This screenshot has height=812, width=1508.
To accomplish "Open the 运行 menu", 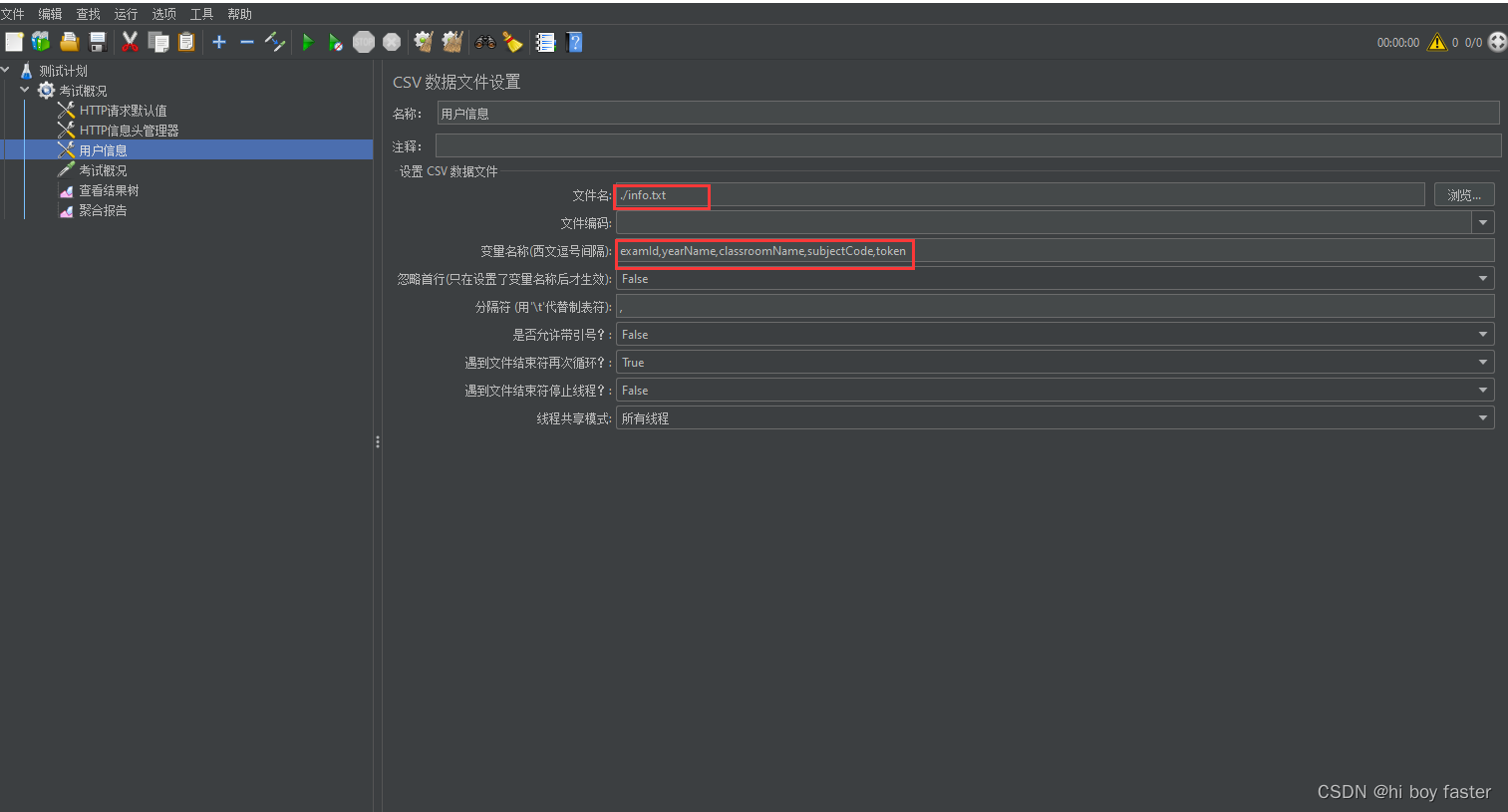I will pyautogui.click(x=126, y=14).
